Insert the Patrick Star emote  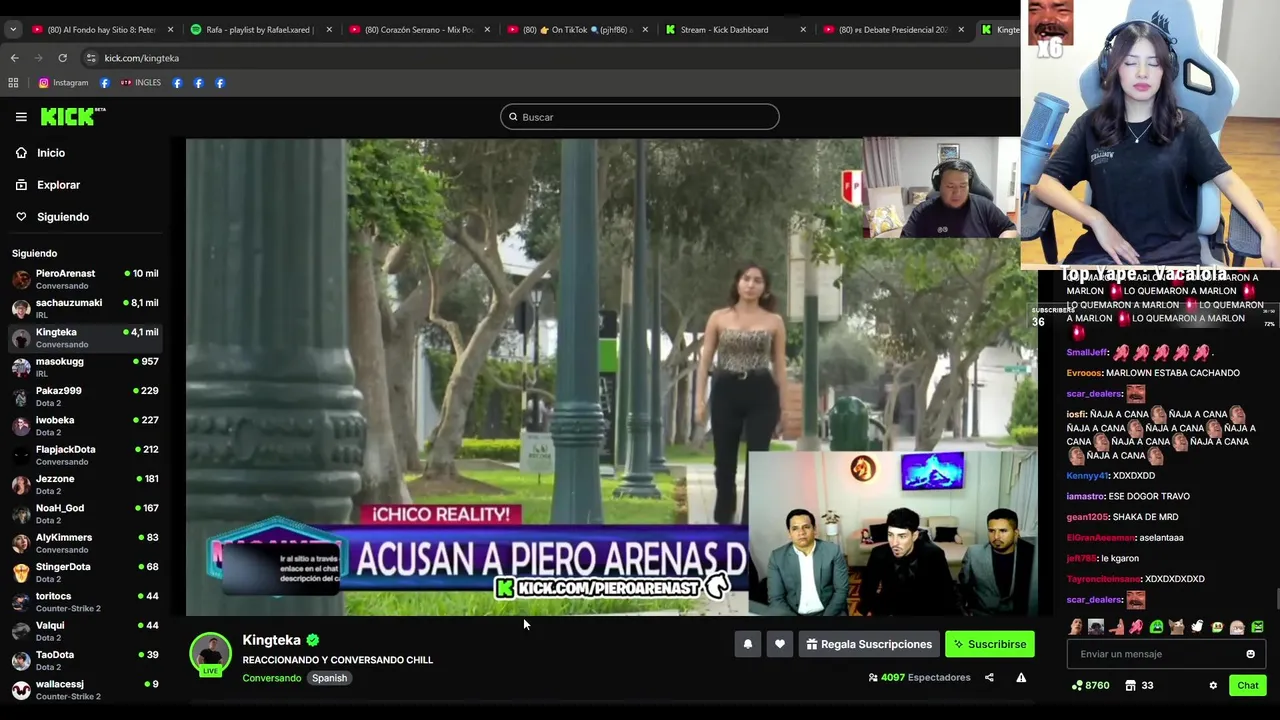tap(1117, 628)
